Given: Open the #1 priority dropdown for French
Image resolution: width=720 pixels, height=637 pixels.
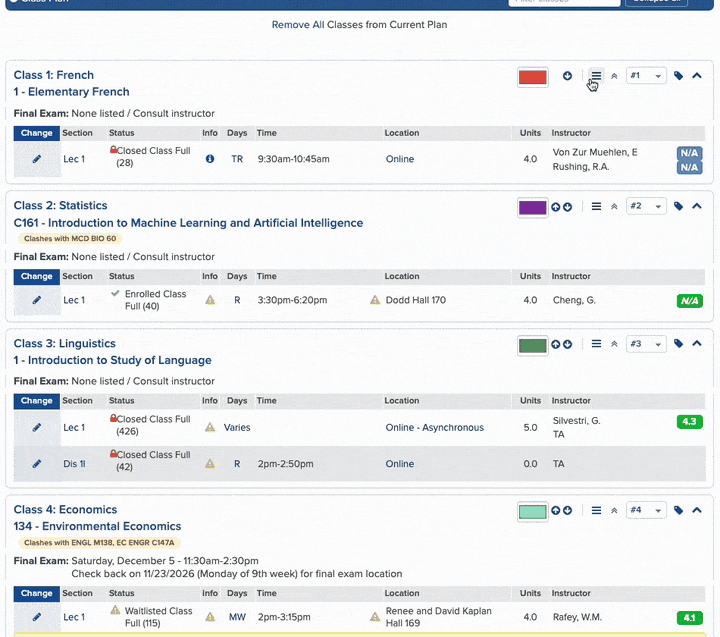Looking at the screenshot, I should 646,76.
